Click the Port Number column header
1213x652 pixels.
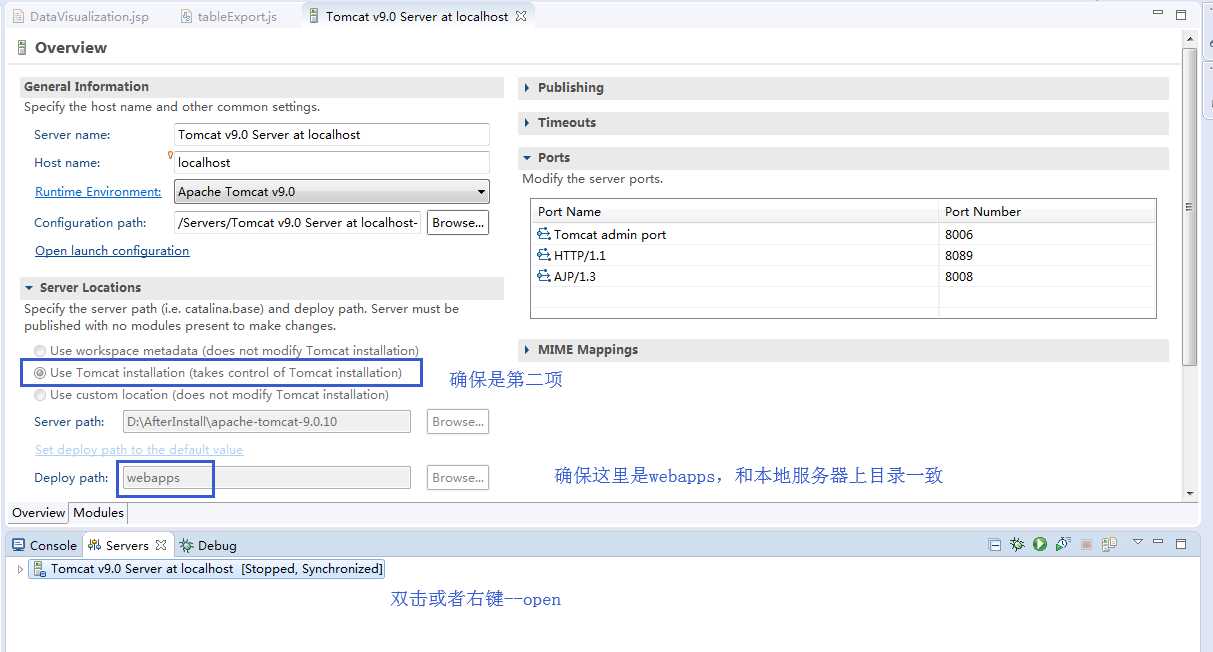click(x=1047, y=211)
